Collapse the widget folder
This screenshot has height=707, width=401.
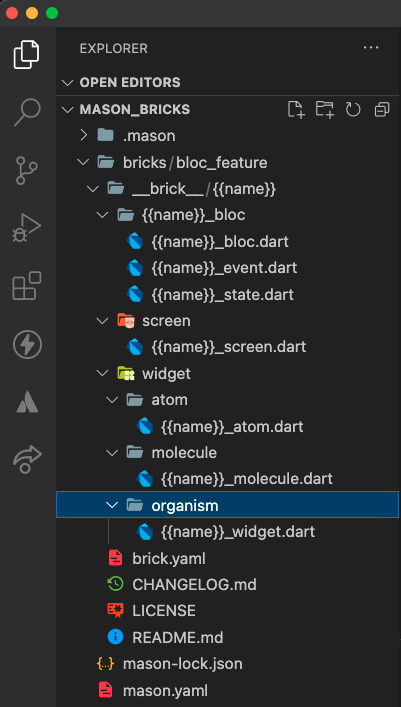(x=103, y=373)
